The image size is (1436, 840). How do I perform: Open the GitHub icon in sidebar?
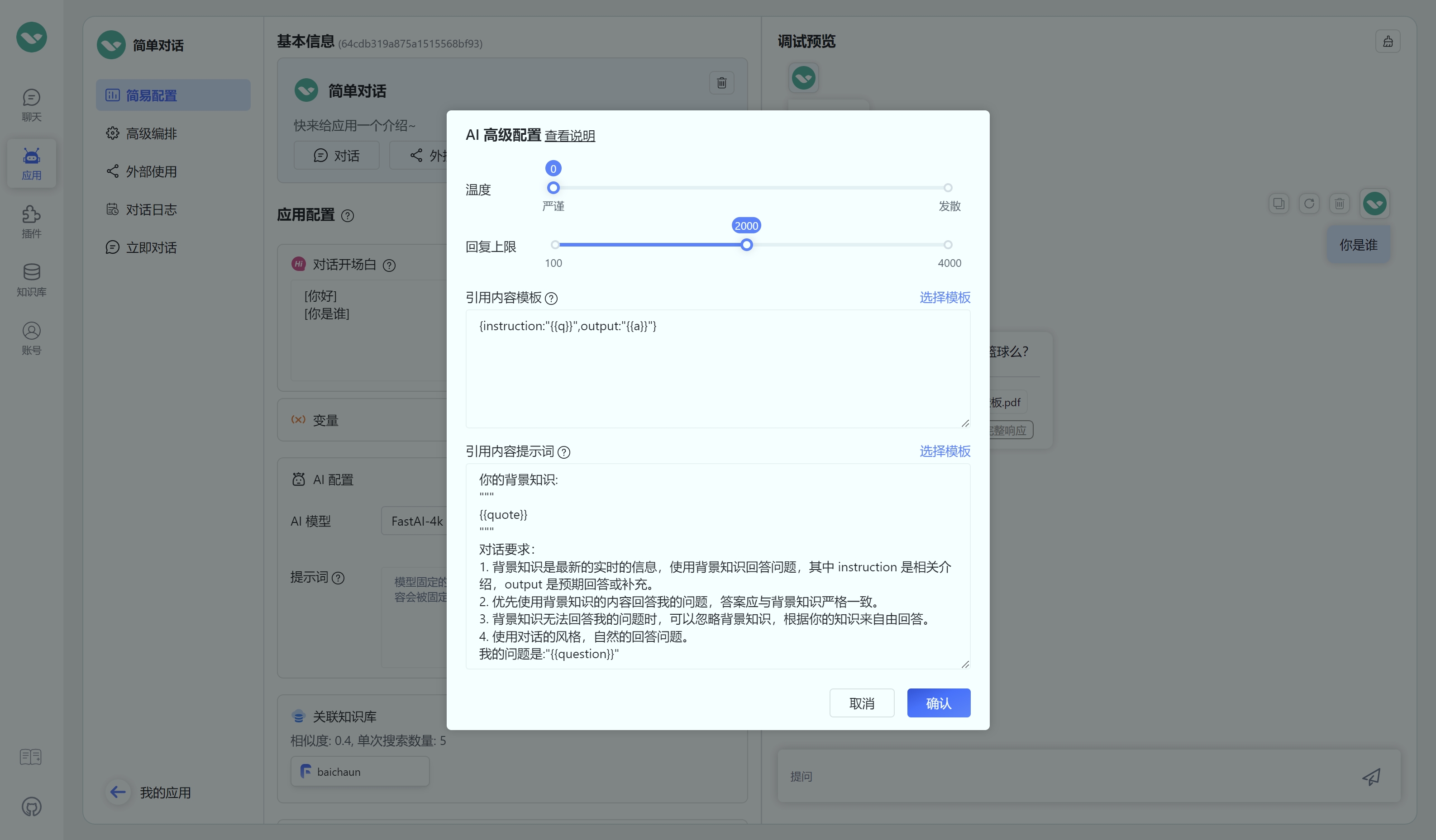pos(31,807)
